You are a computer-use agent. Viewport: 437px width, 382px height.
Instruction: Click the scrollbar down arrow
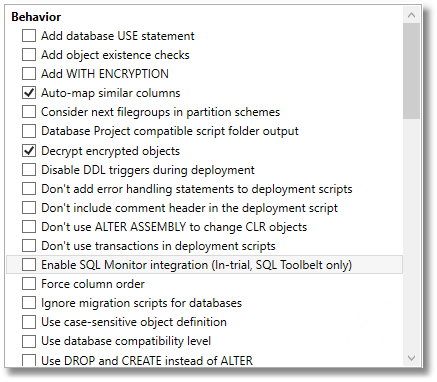(411, 358)
